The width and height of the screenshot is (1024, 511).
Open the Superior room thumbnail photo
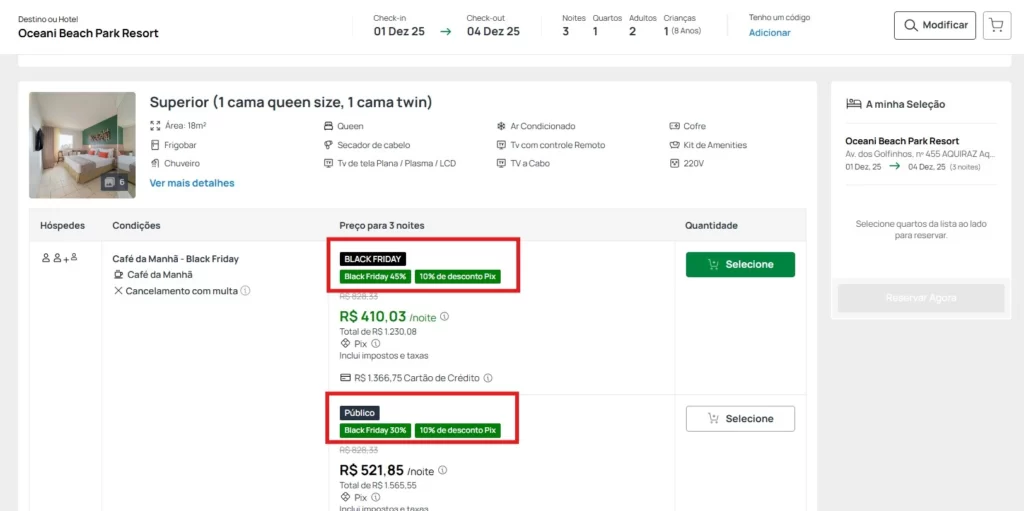(x=82, y=143)
